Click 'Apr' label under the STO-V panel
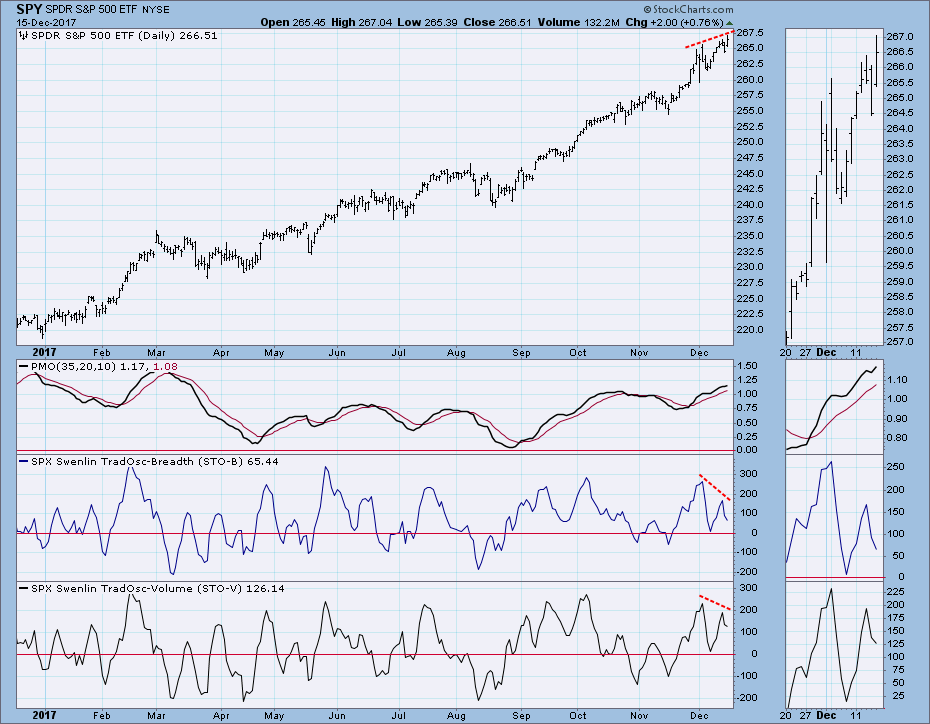Viewport: 930px width, 724px height. [x=221, y=716]
